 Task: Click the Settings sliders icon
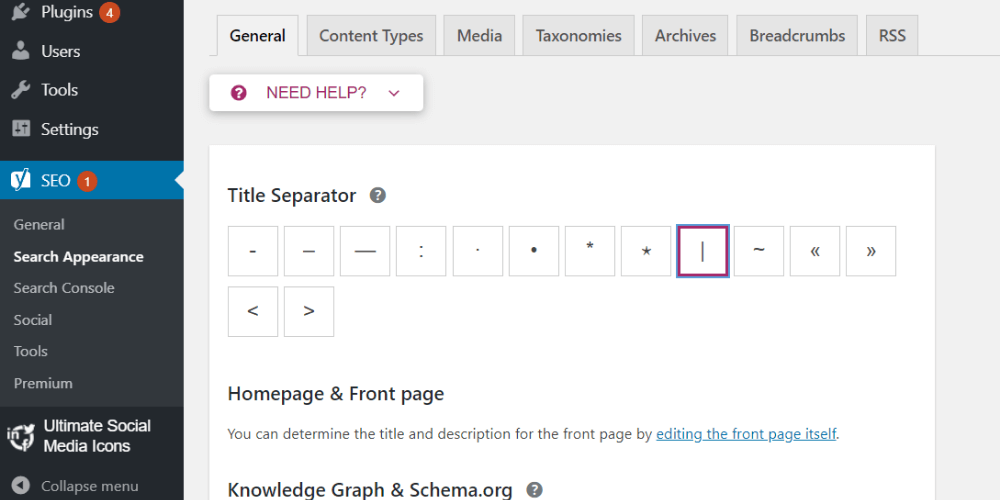[21, 129]
